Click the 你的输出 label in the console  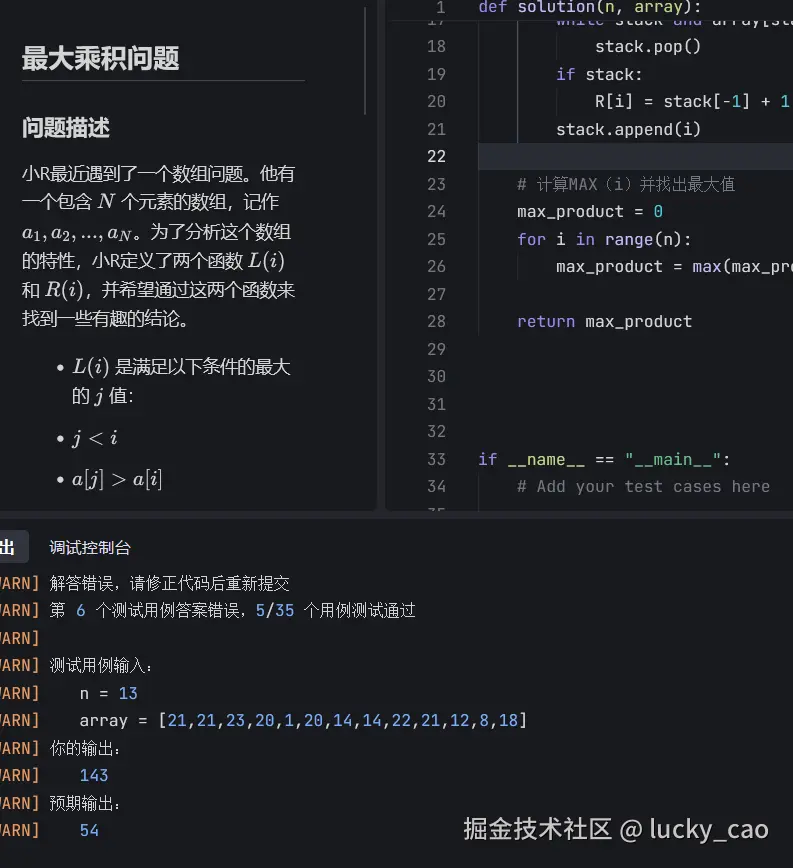click(x=85, y=748)
